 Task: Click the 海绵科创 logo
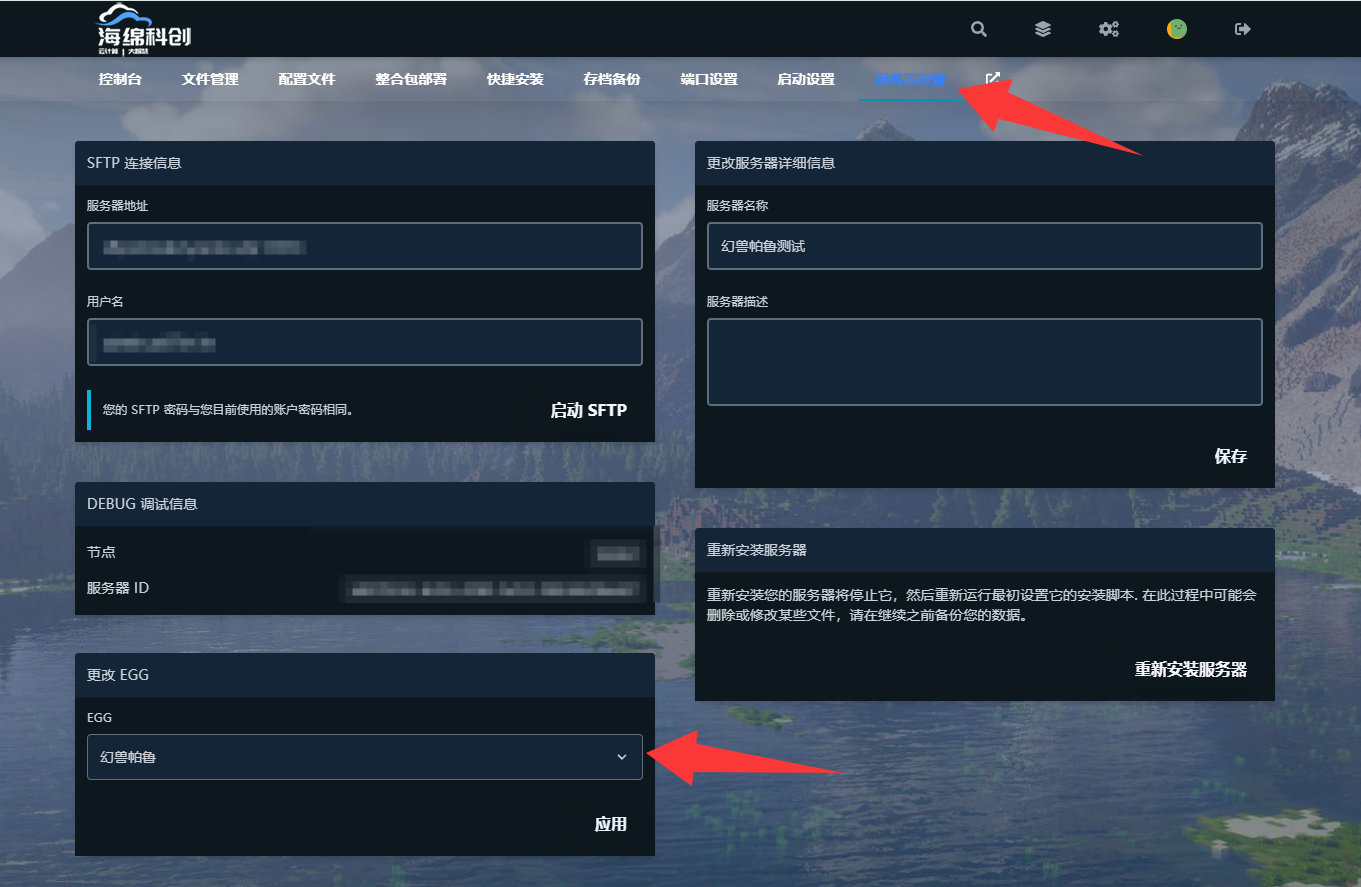click(x=144, y=29)
